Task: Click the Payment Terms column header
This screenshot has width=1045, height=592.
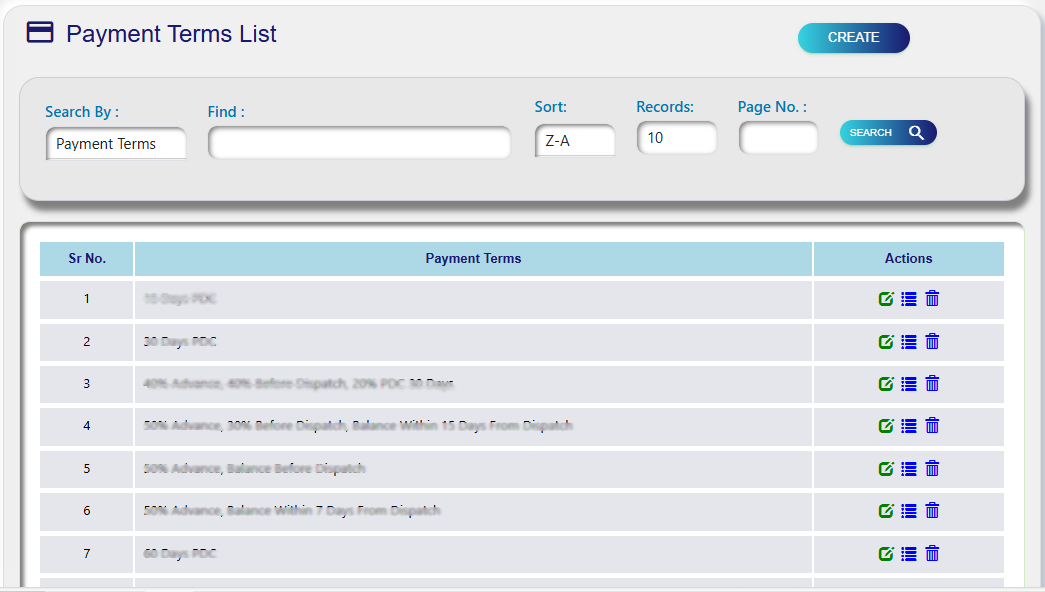Action: [x=473, y=259]
